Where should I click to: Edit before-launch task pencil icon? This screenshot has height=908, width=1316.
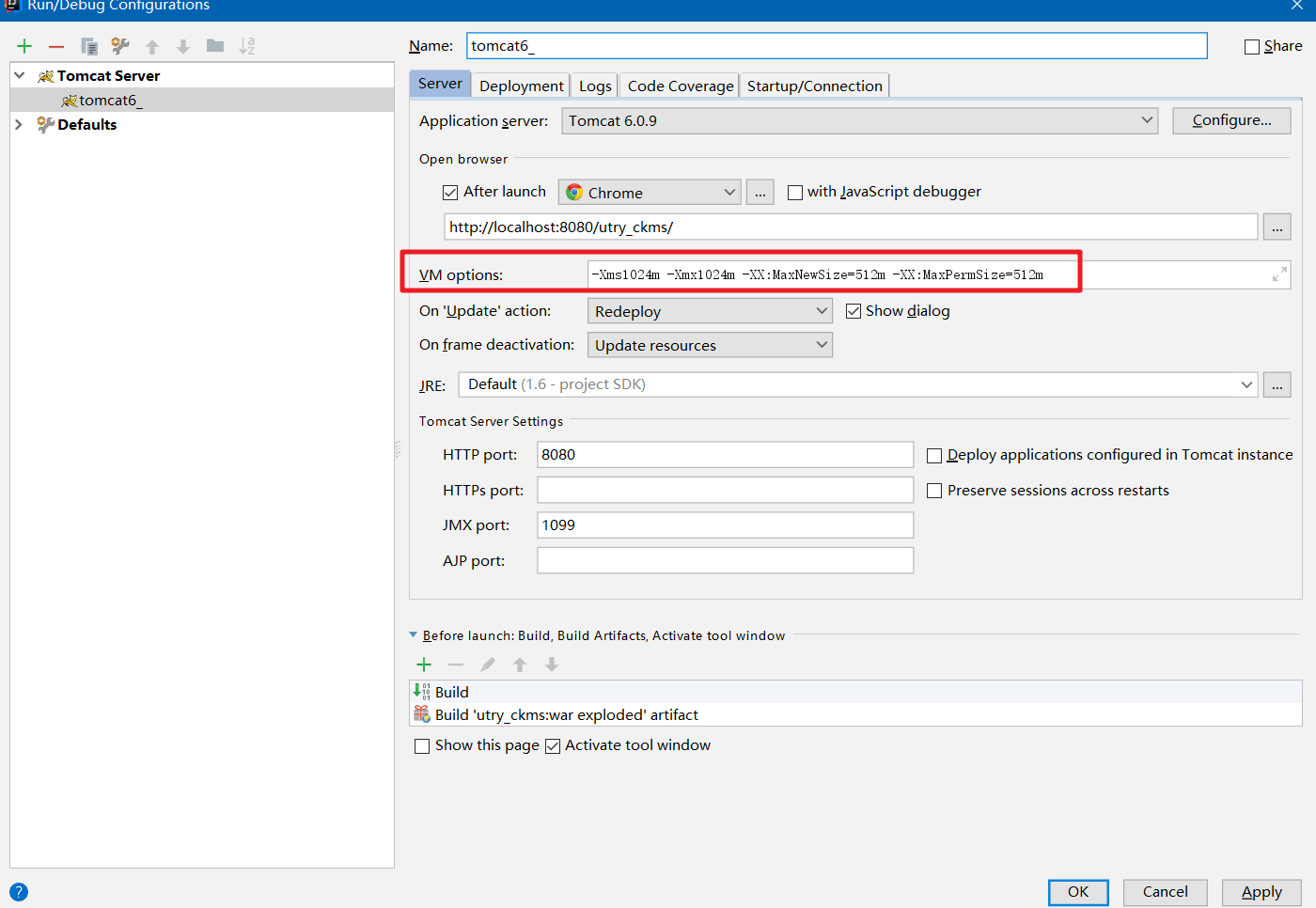[x=488, y=665]
